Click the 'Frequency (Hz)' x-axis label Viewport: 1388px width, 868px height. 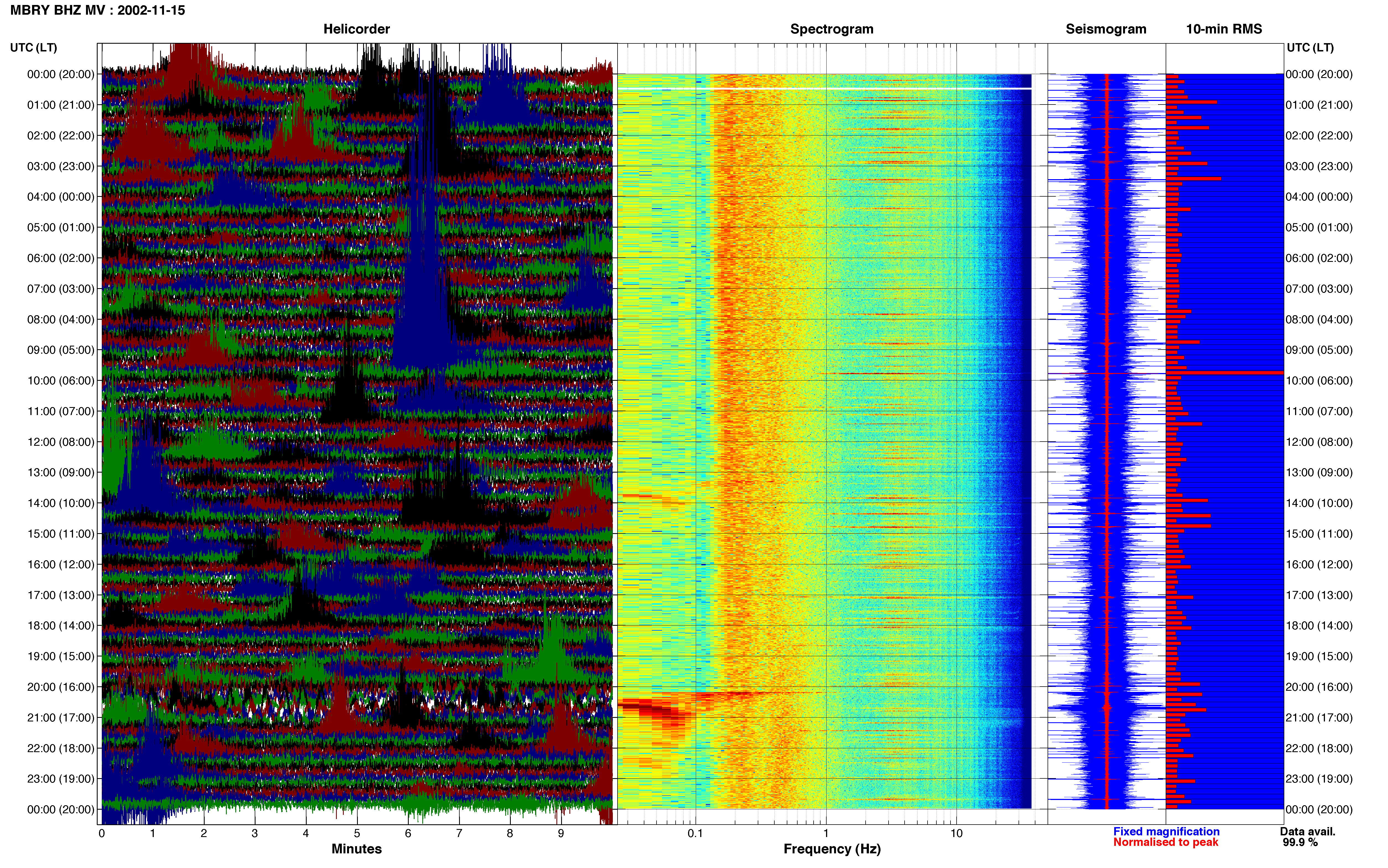tap(832, 848)
